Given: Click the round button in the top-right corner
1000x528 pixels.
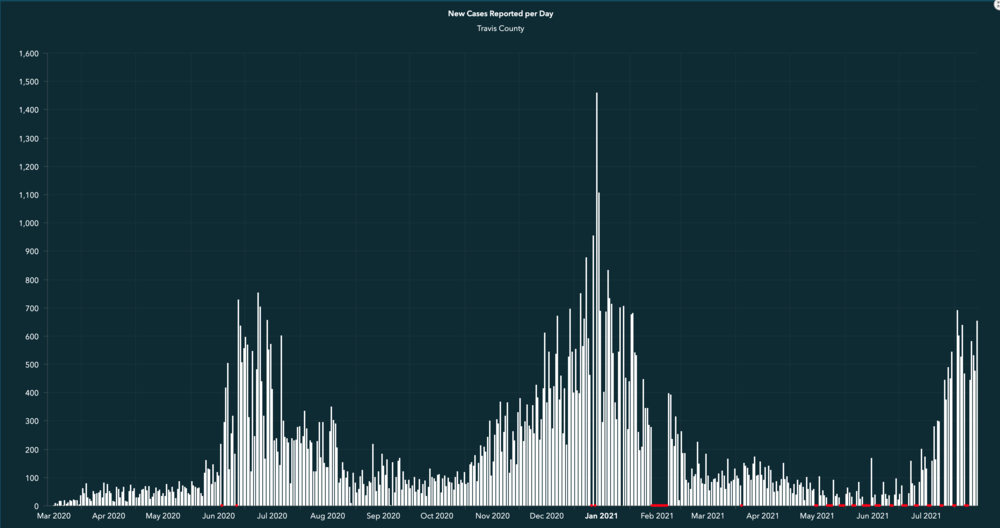Looking at the screenshot, I should (x=996, y=4).
